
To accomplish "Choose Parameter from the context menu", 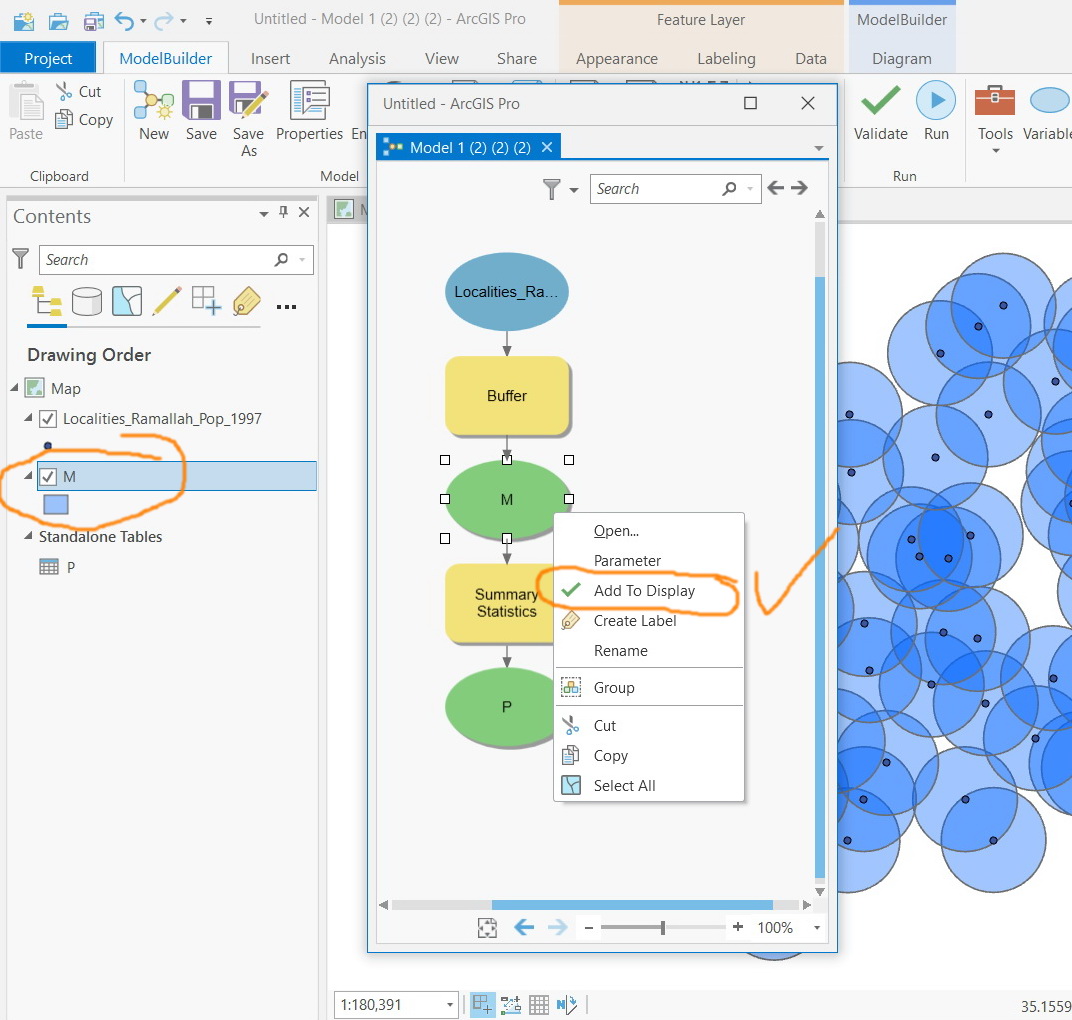I will click(627, 561).
